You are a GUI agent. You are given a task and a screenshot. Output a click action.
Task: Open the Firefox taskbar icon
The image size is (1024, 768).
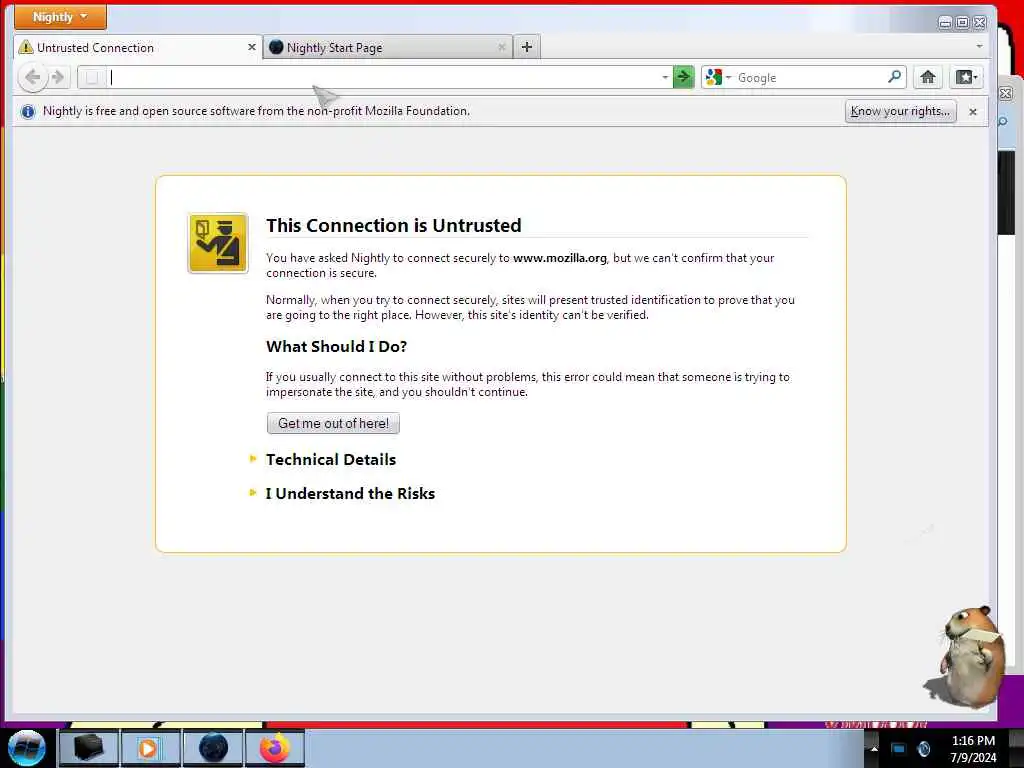tap(275, 748)
